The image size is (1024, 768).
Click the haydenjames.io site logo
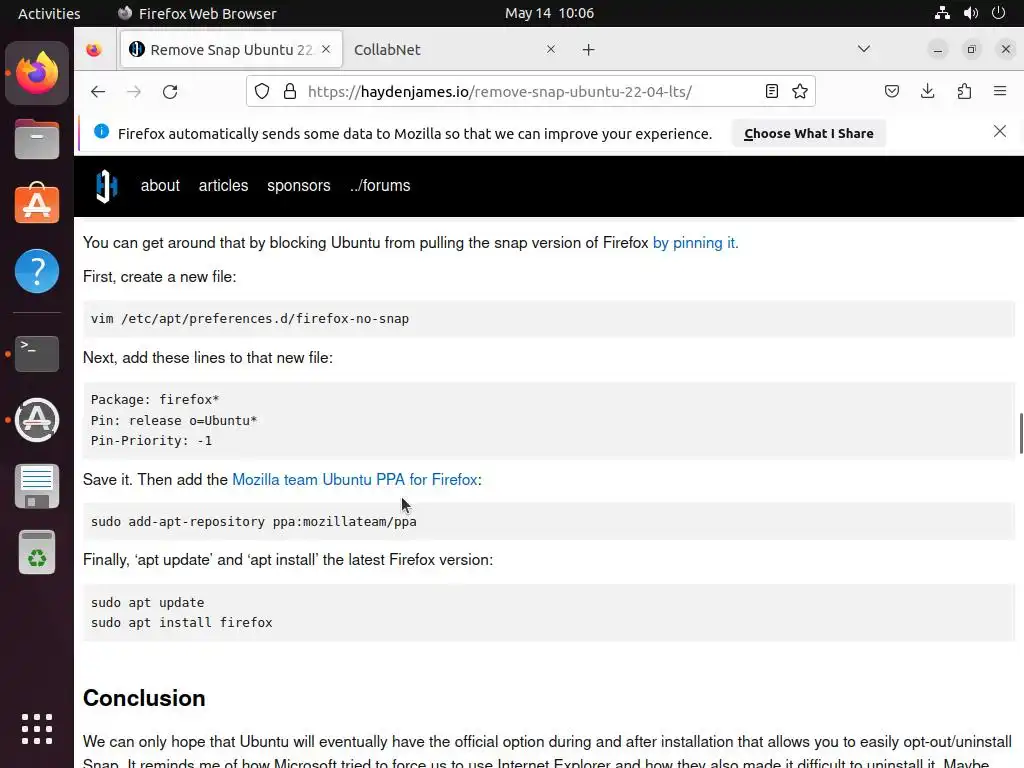[x=106, y=186]
